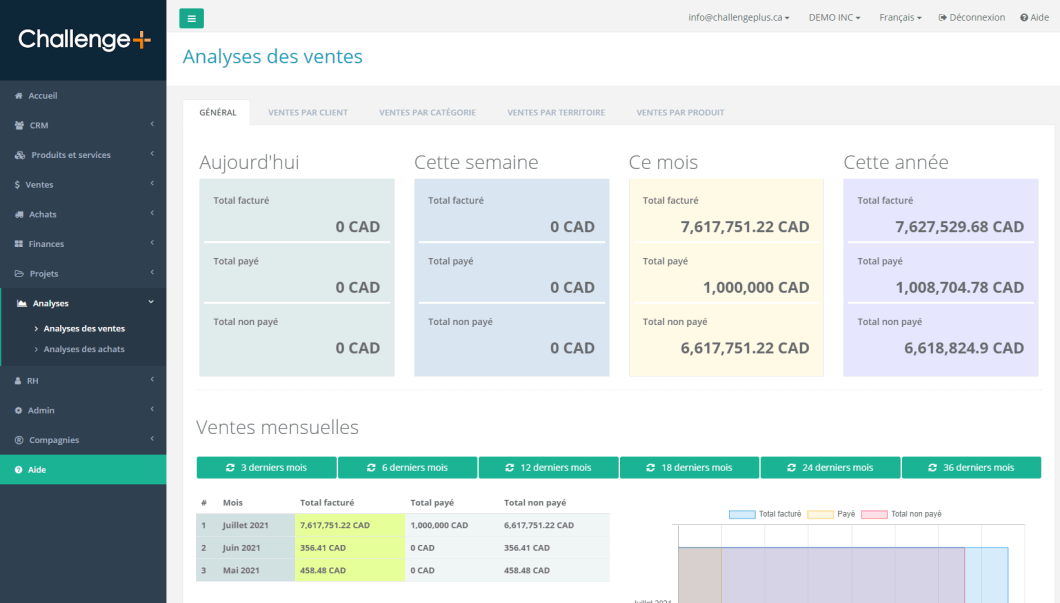Switch to Ventes par client tab
This screenshot has height=603, width=1060.
(308, 113)
